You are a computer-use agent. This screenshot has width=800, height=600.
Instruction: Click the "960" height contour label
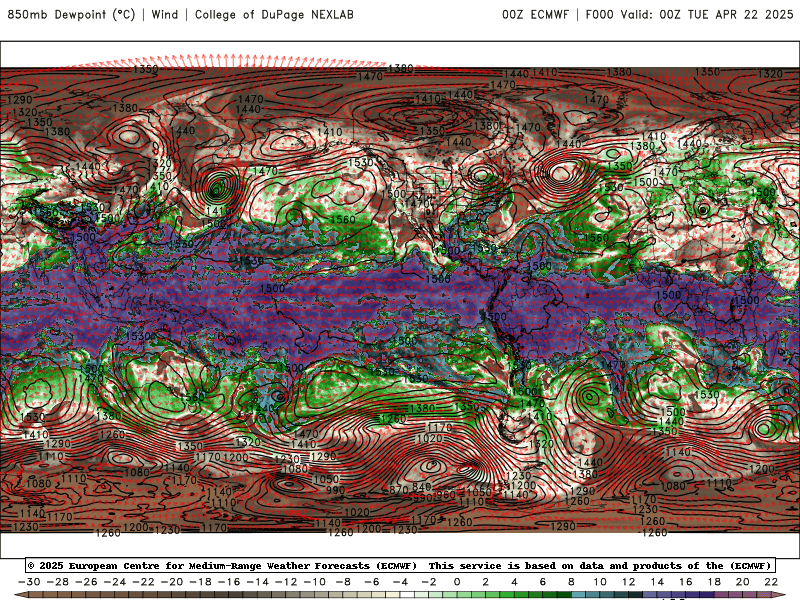coord(445,494)
